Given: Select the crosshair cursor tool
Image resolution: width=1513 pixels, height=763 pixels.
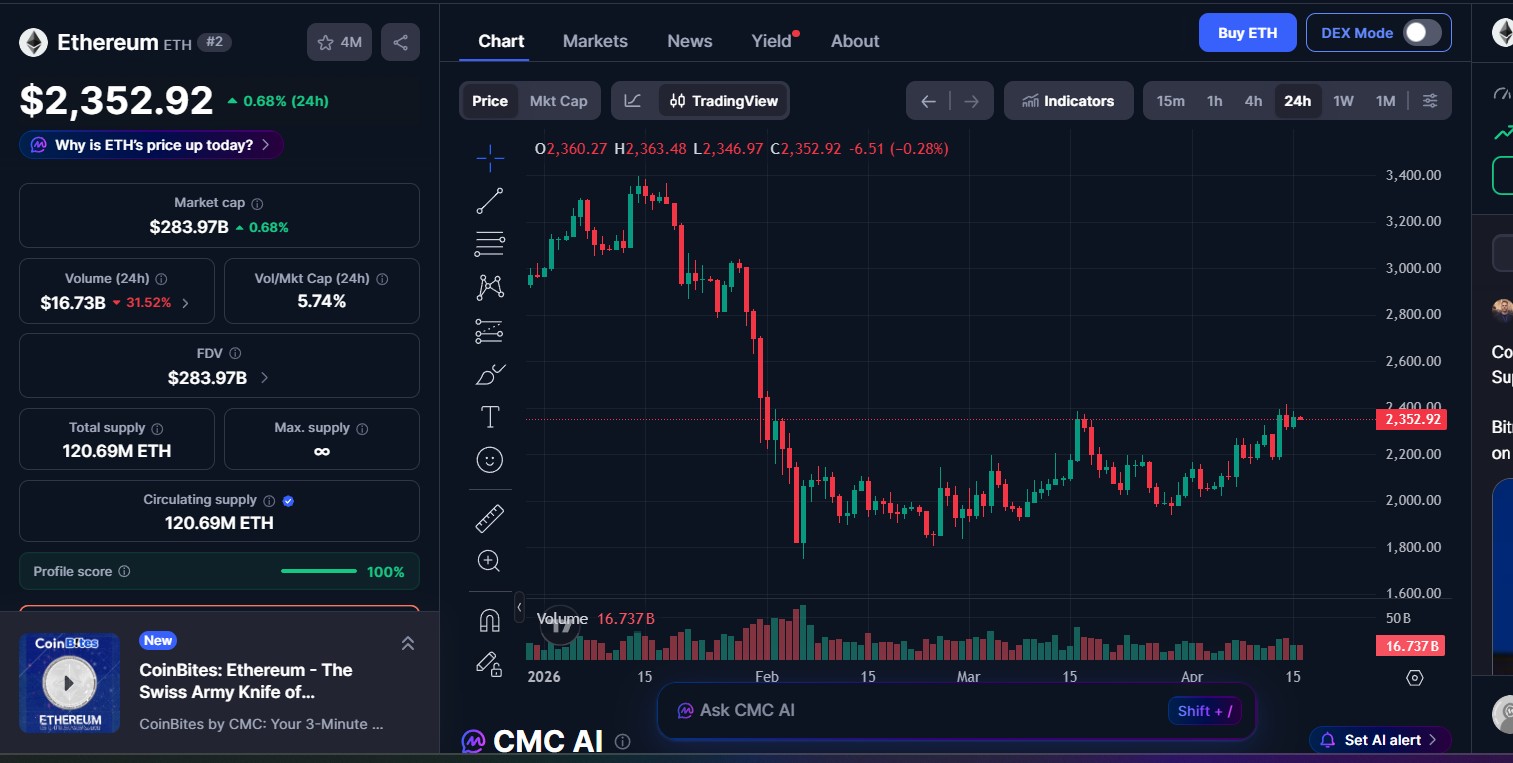Looking at the screenshot, I should point(489,157).
